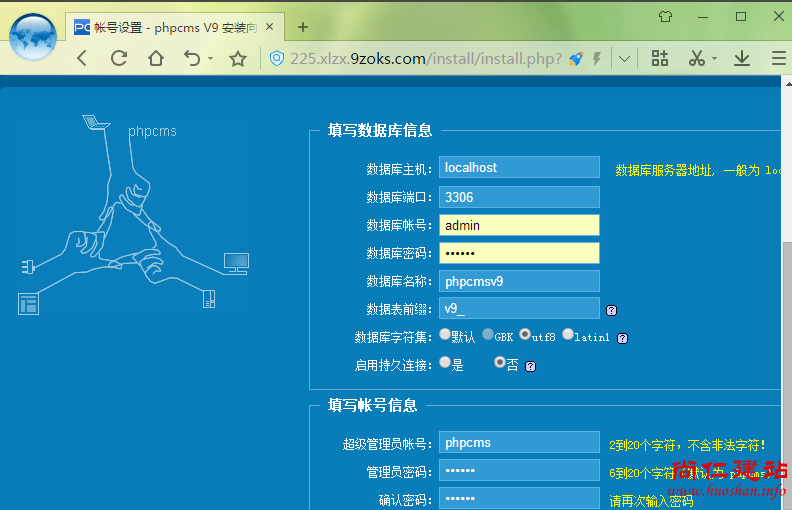Screen dimensions: 792x510
Task: Click the scissors screenshot tool icon
Action: tap(697, 58)
